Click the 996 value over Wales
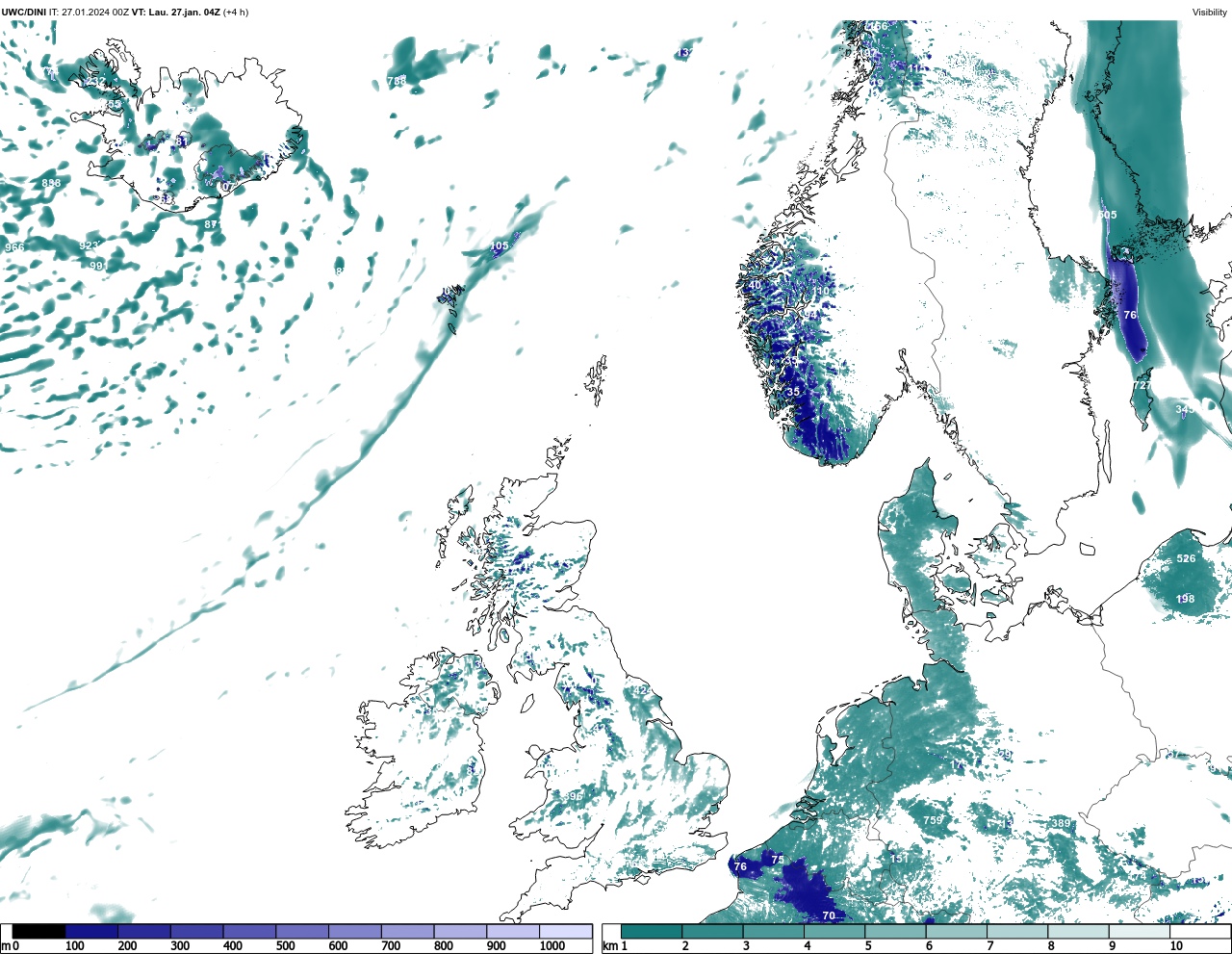 tap(574, 796)
